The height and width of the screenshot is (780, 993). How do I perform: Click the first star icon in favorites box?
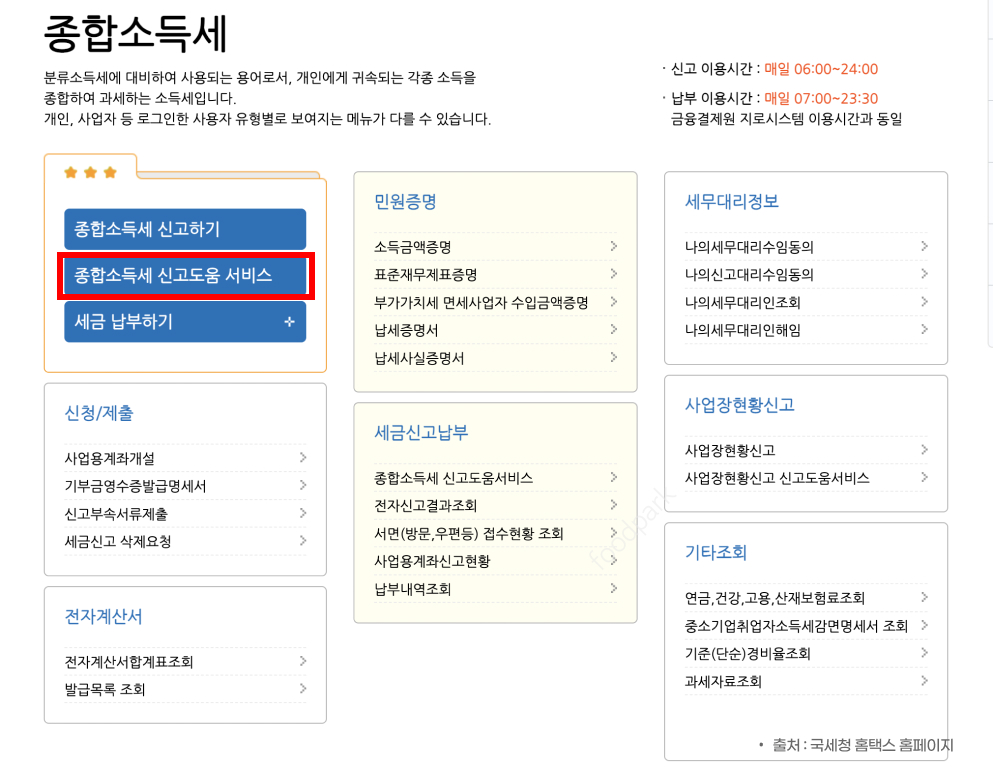(x=70, y=171)
